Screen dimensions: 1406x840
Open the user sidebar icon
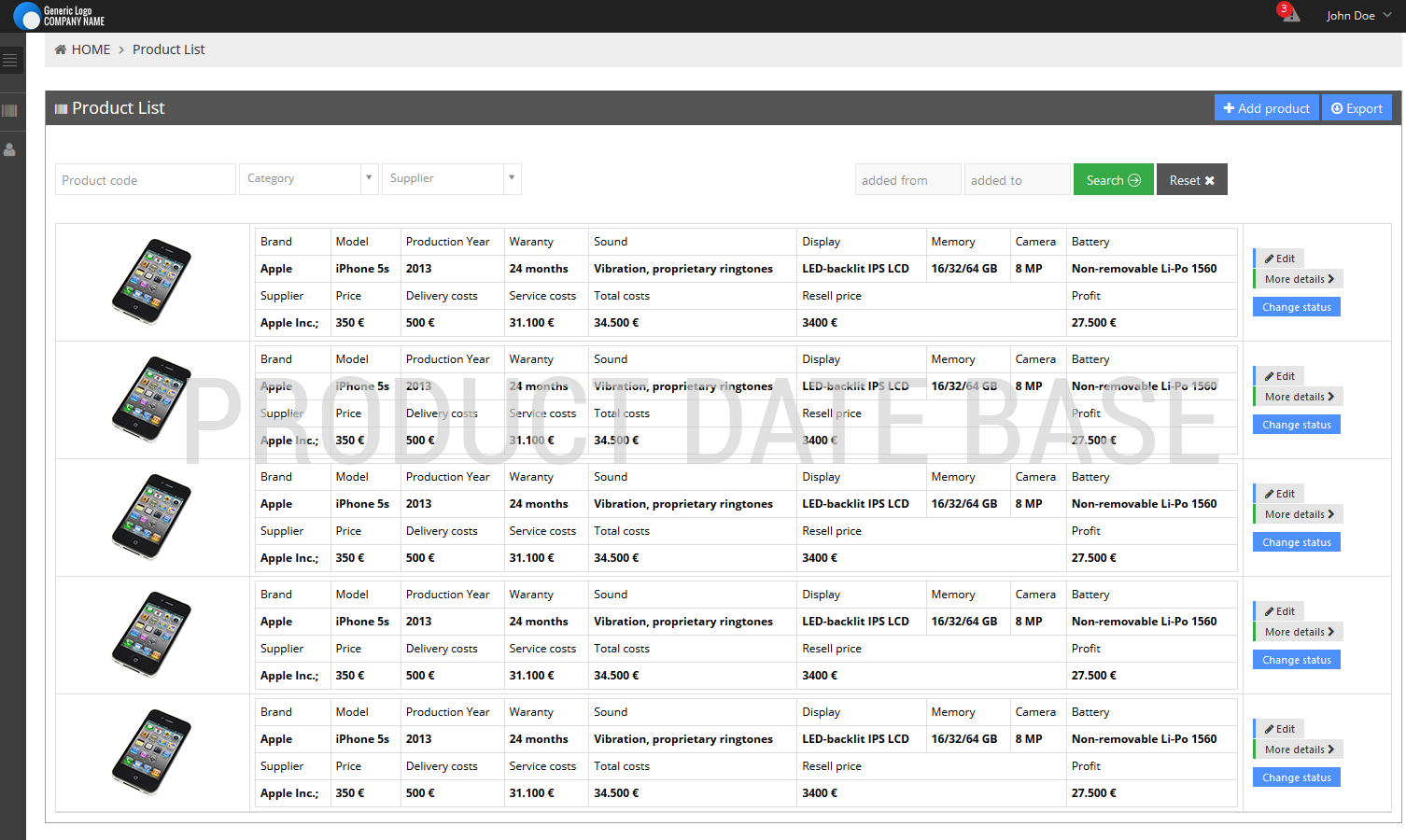click(x=10, y=149)
